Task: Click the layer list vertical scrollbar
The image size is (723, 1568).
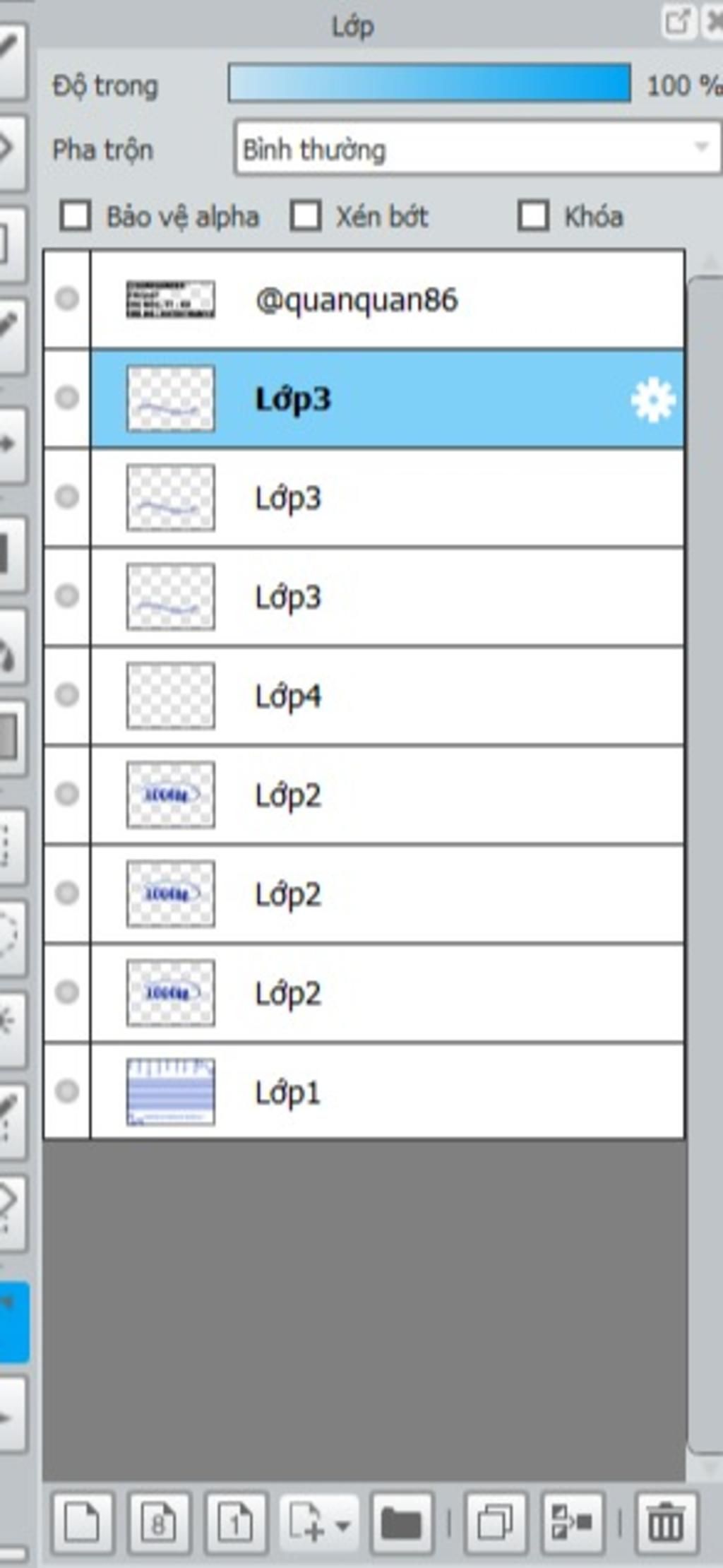Action: [x=704, y=865]
